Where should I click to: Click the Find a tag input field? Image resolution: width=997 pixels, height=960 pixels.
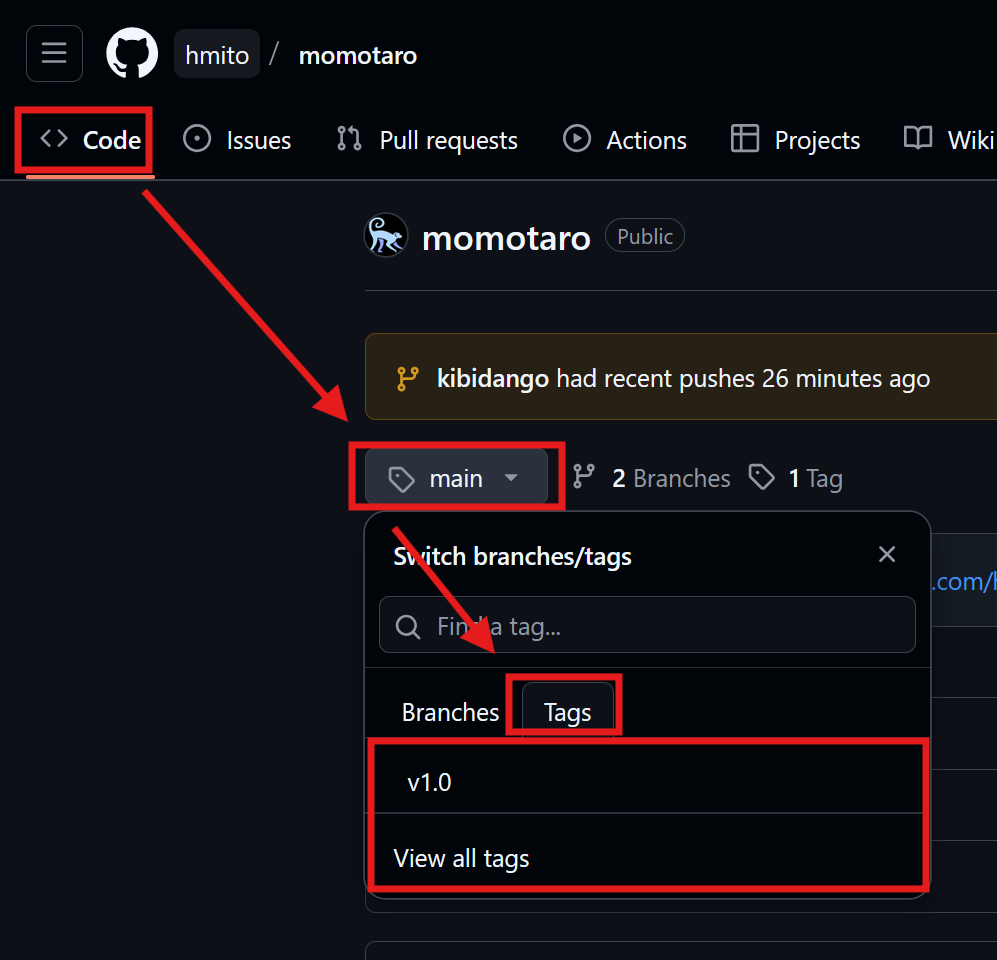(647, 625)
